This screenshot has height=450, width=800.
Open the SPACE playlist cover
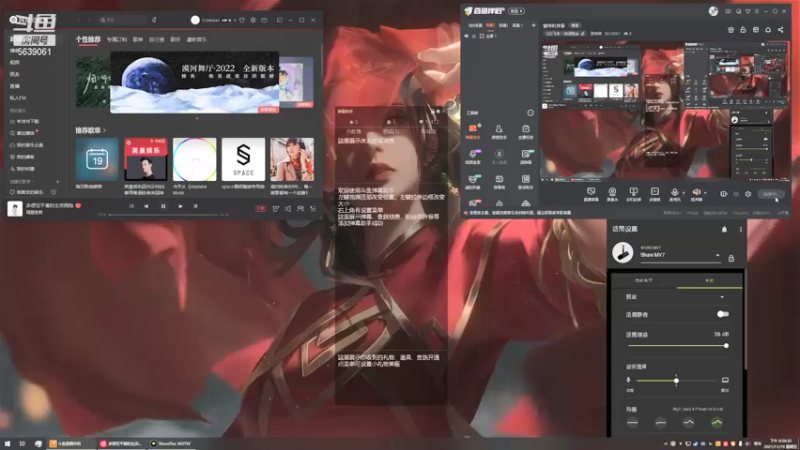[x=243, y=159]
